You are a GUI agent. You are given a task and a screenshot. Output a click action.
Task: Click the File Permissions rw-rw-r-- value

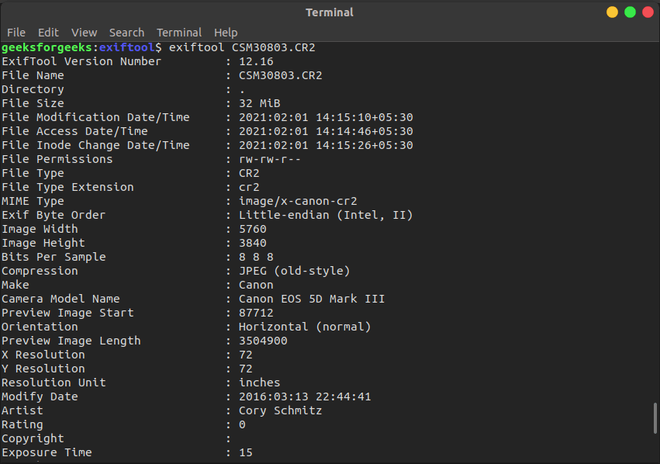(x=270, y=159)
